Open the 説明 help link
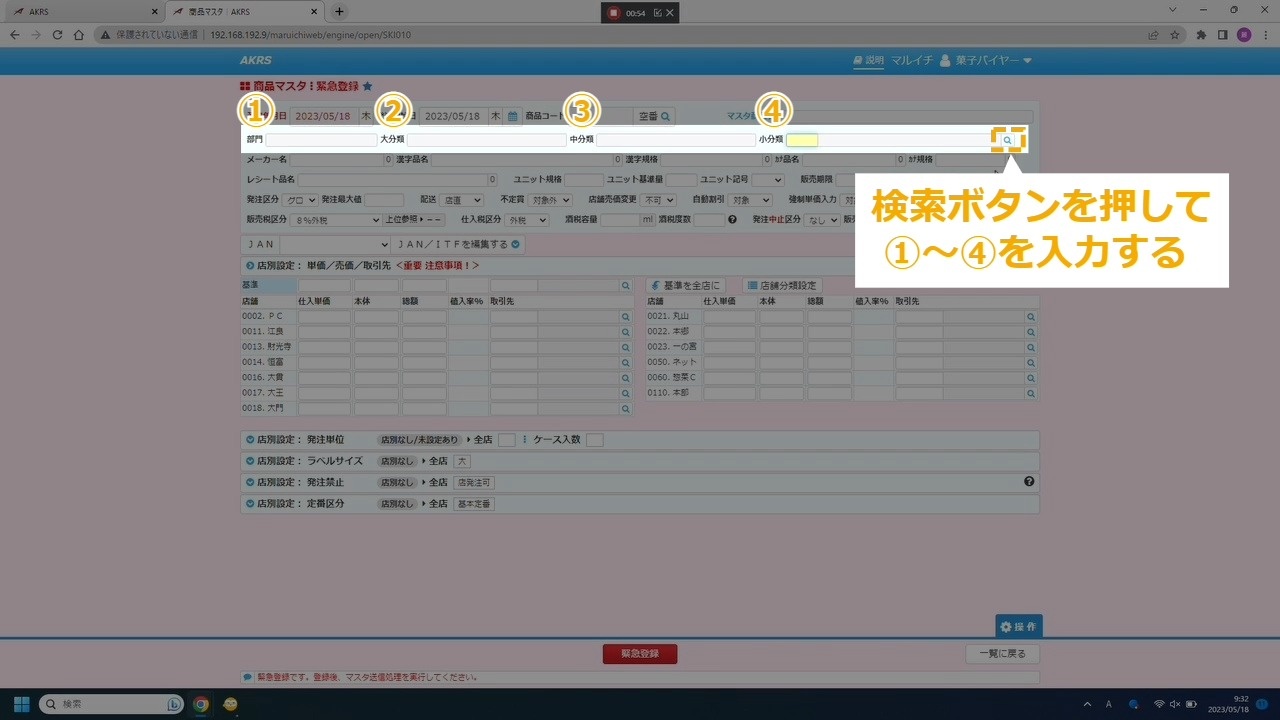This screenshot has height=720, width=1280. [868, 61]
